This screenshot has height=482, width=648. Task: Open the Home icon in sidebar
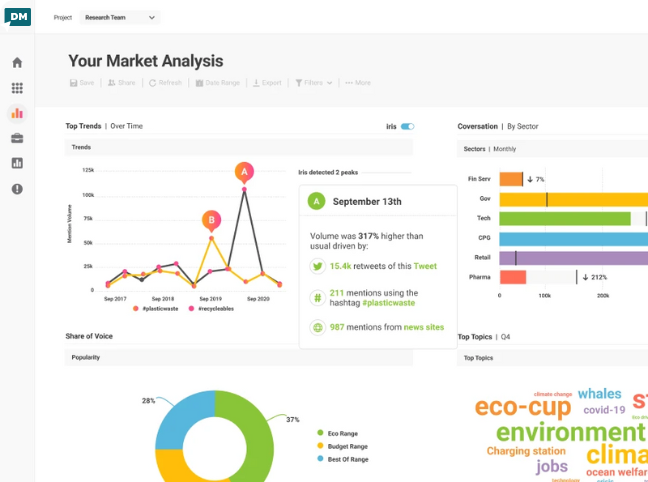[x=17, y=62]
